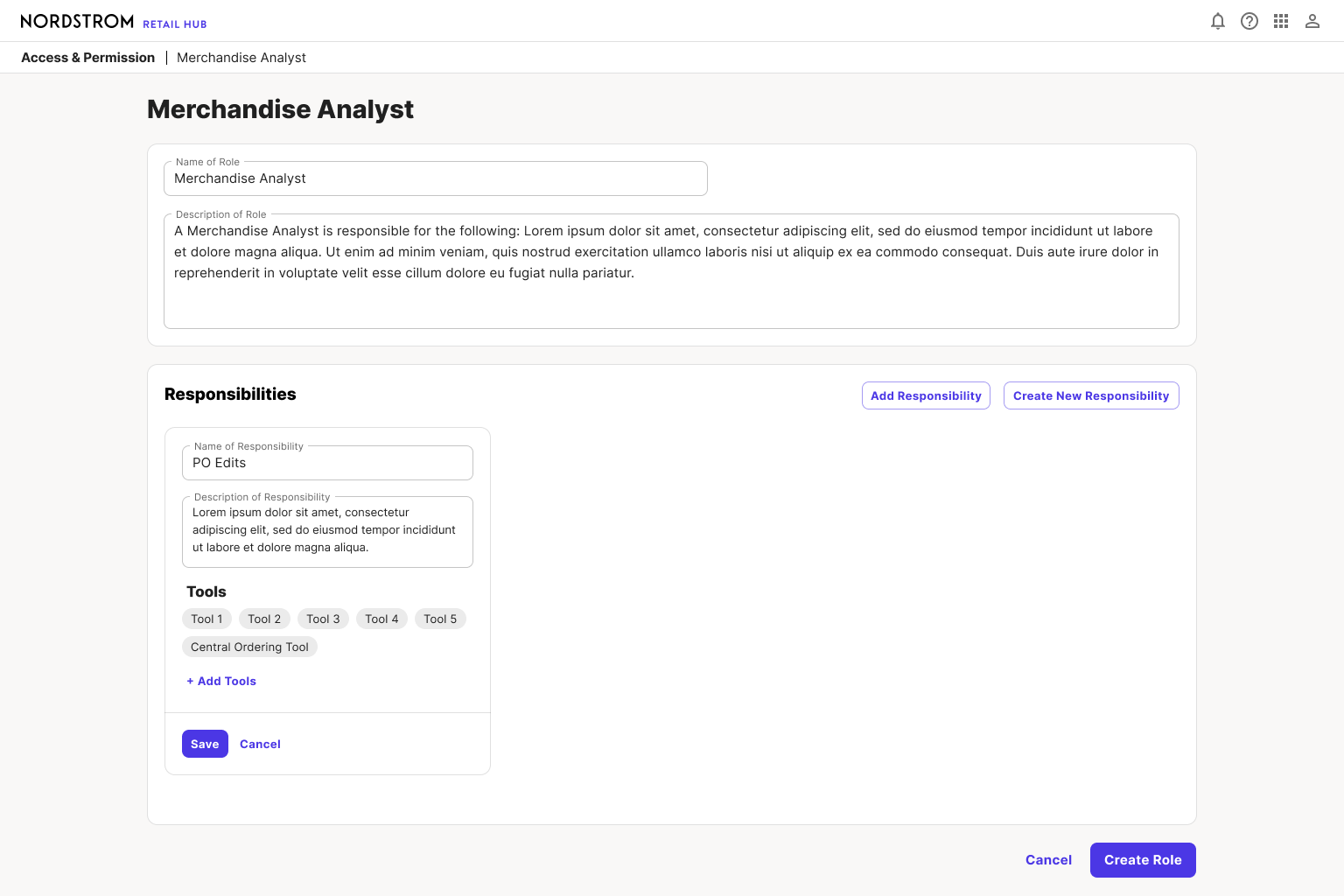Select the Tool 3 chip
This screenshot has width=1344, height=896.
pyautogui.click(x=323, y=619)
